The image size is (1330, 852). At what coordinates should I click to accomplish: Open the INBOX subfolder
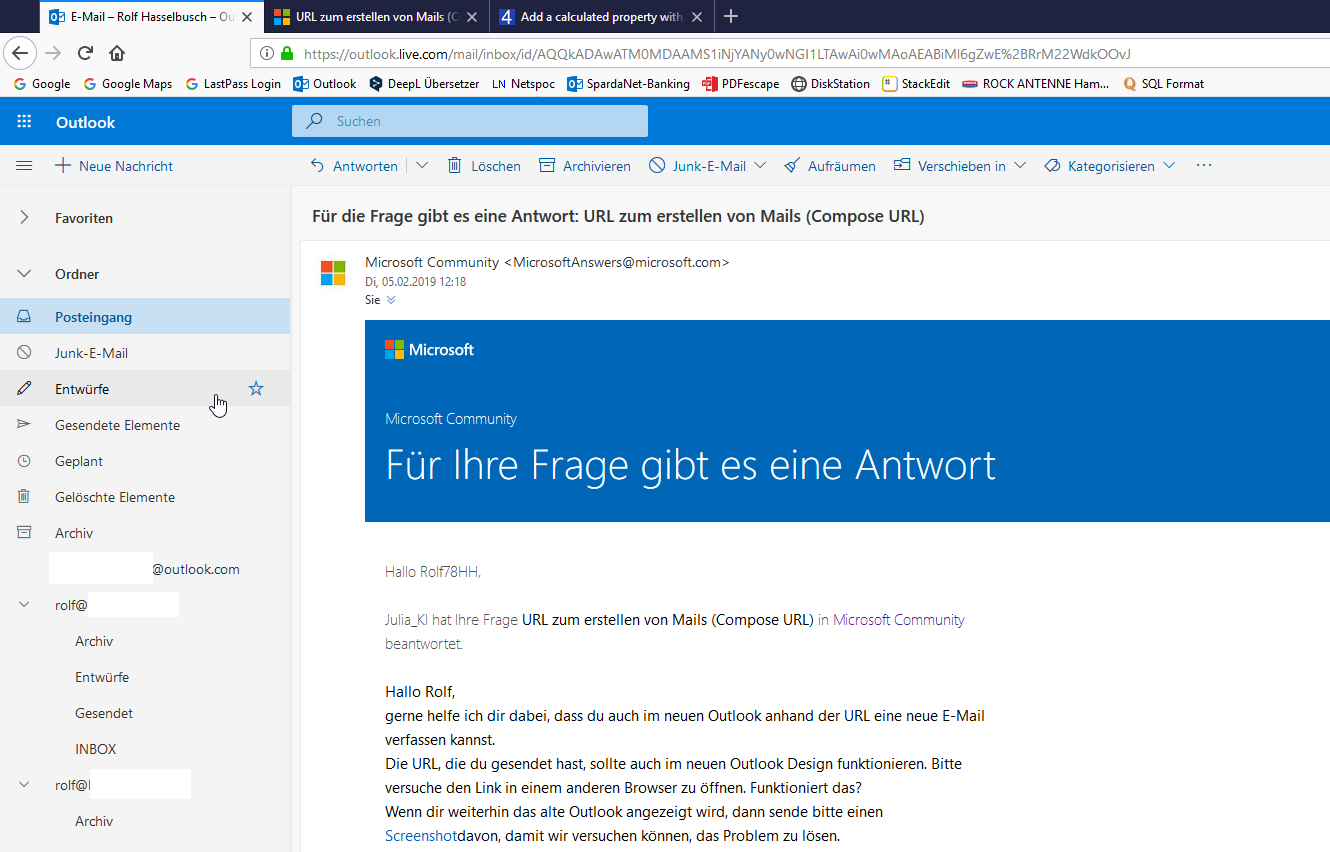[145, 749]
